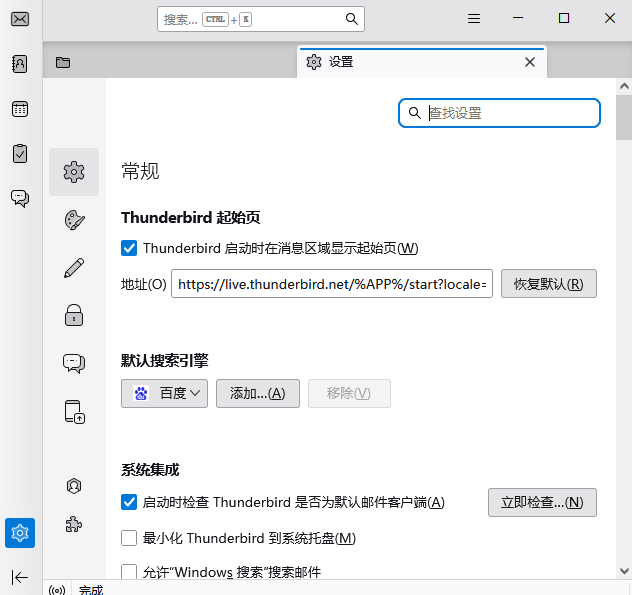Open the 百度 default search engine dropdown
The height and width of the screenshot is (595, 632).
164,393
